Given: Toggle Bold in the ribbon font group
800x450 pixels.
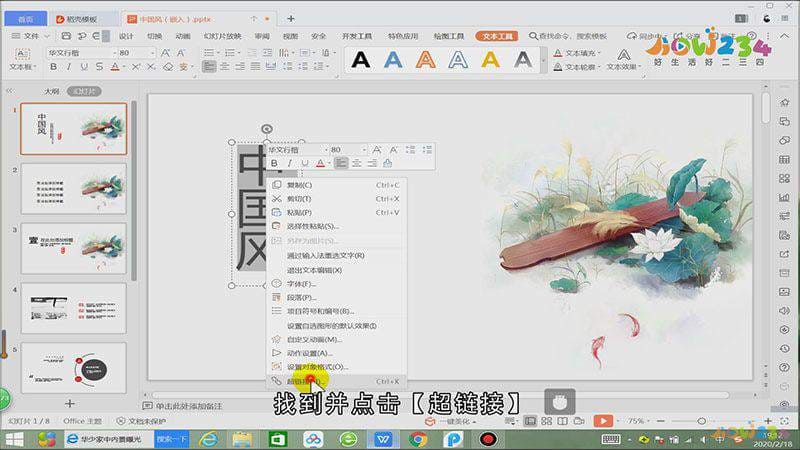Looking at the screenshot, I should pos(54,67).
